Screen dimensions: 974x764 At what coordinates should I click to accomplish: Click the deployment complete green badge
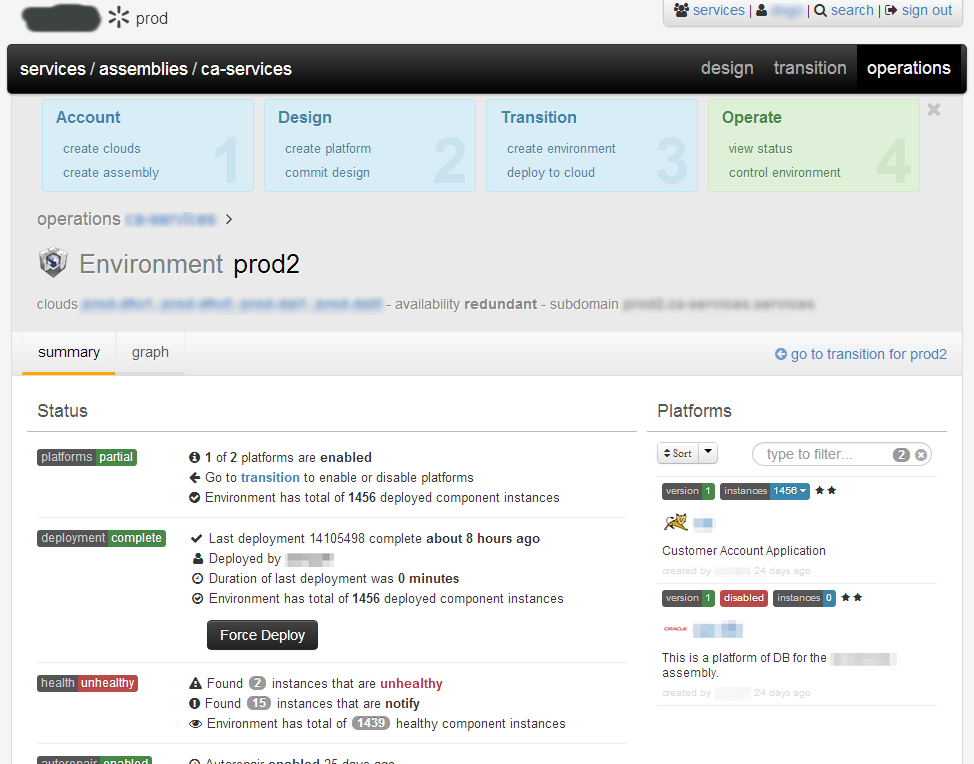(101, 538)
